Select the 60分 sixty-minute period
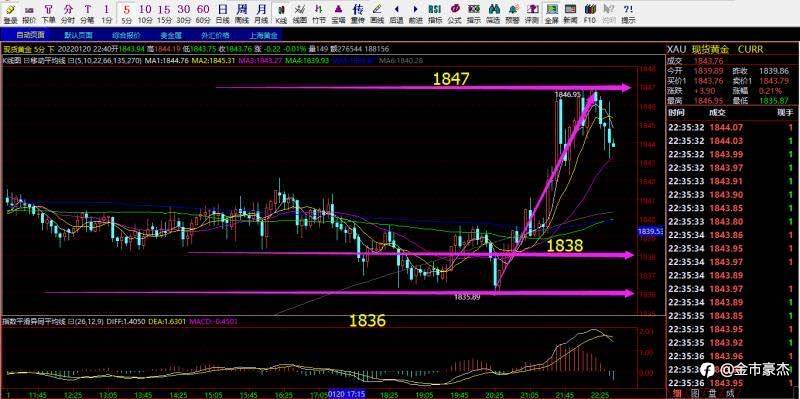 pos(203,13)
